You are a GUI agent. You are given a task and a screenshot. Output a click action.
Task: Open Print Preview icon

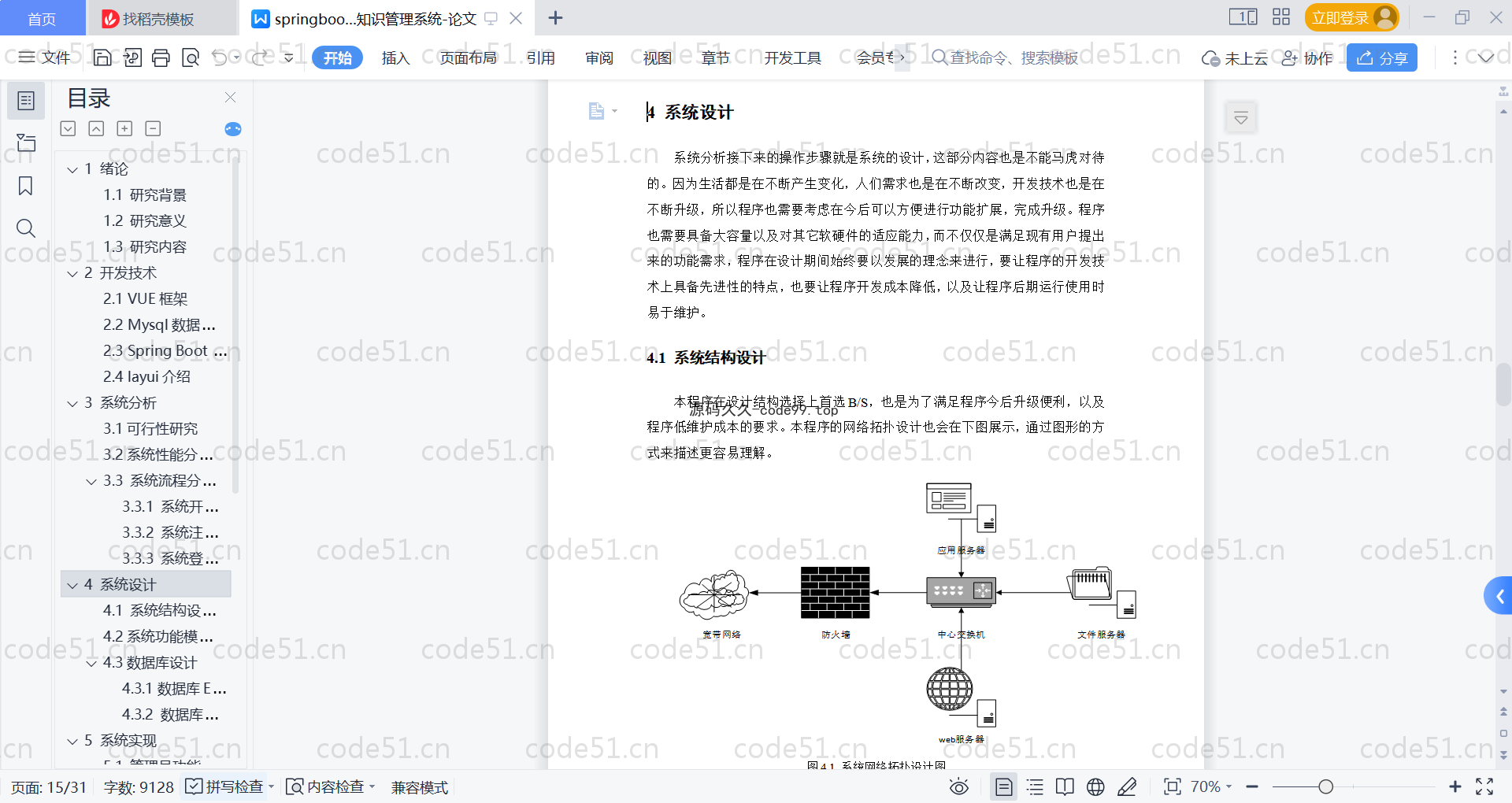tap(191, 57)
